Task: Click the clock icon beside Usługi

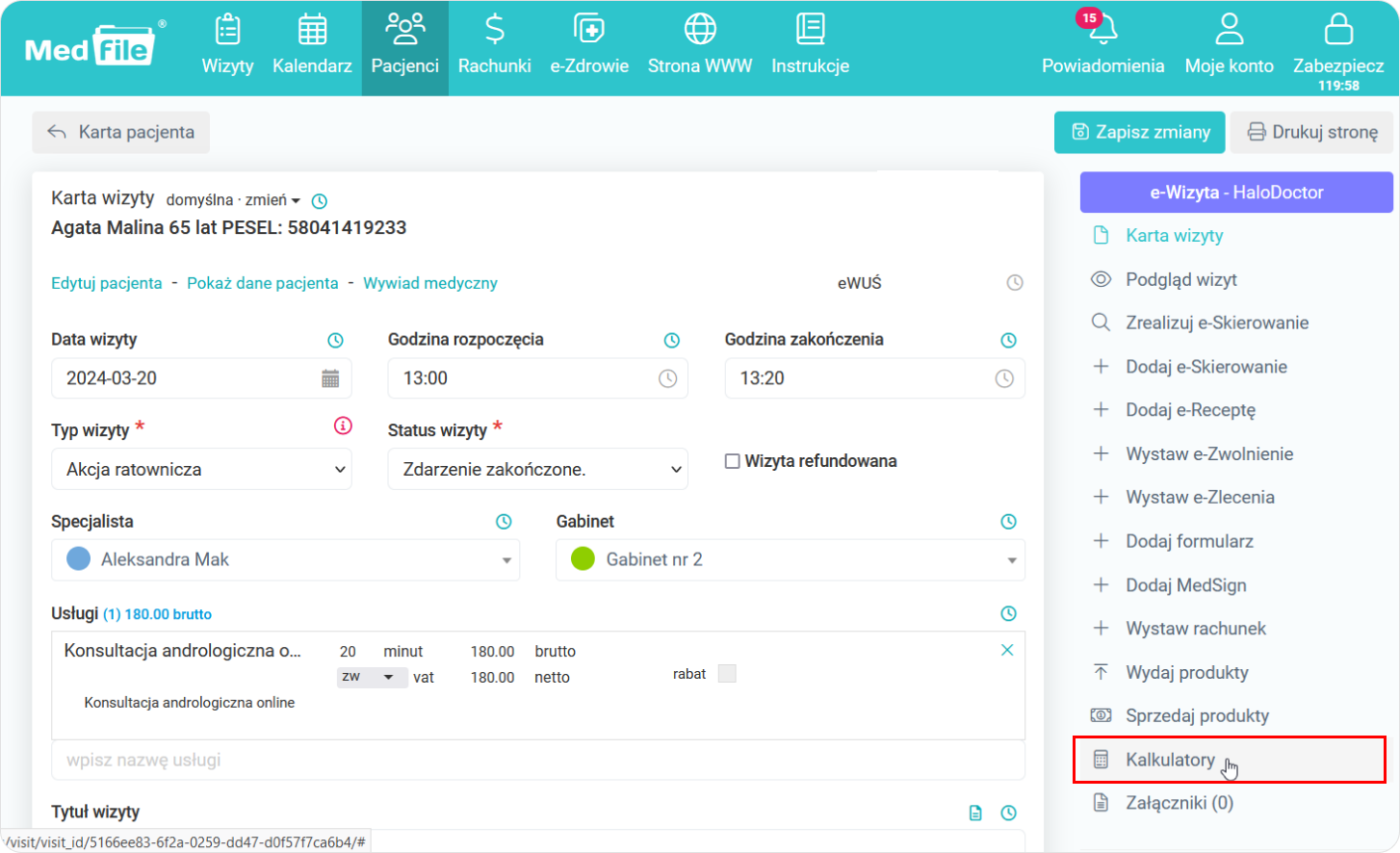Action: pyautogui.click(x=1008, y=613)
